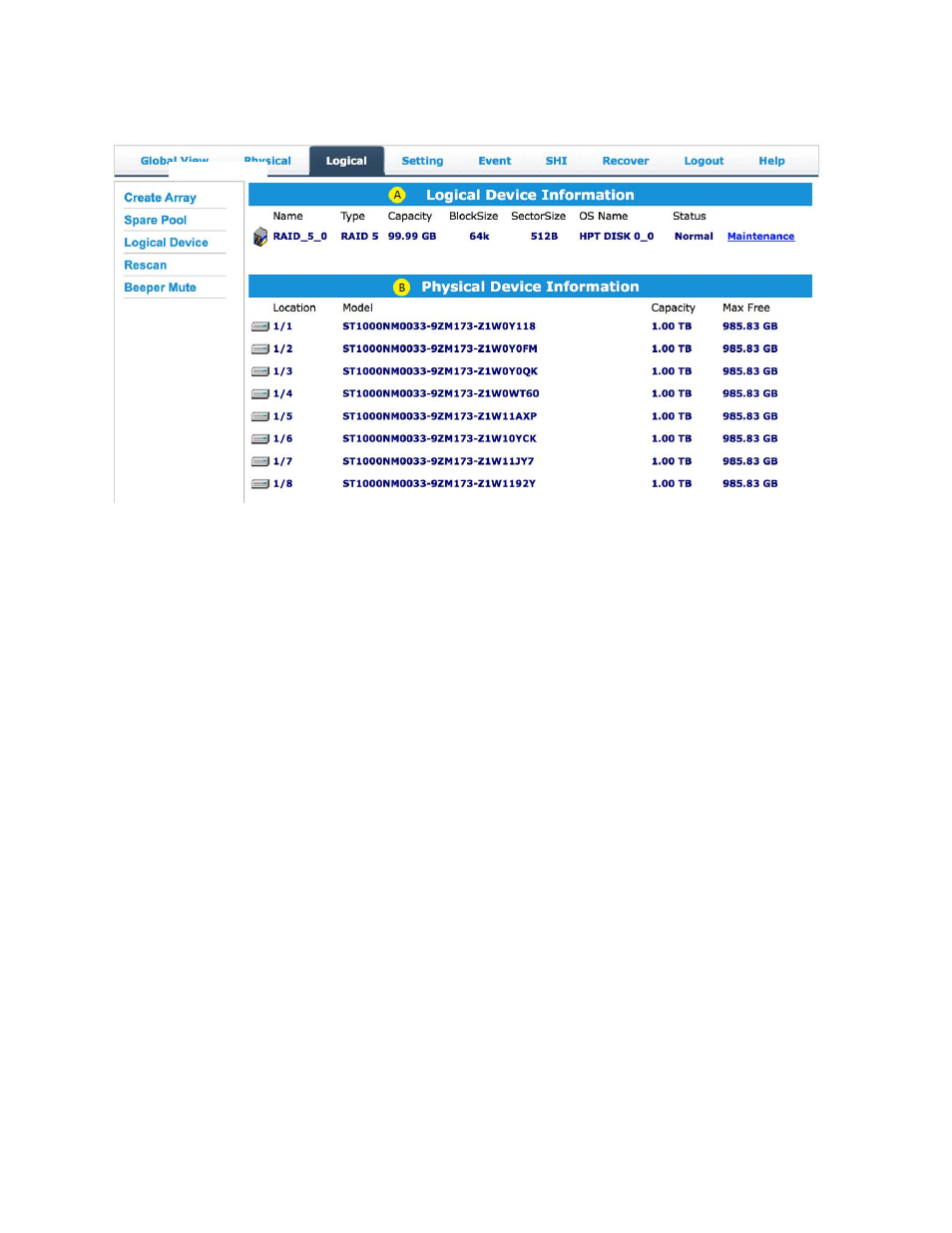
Task: Click the disk icon for location 1/5
Action: [x=260, y=416]
